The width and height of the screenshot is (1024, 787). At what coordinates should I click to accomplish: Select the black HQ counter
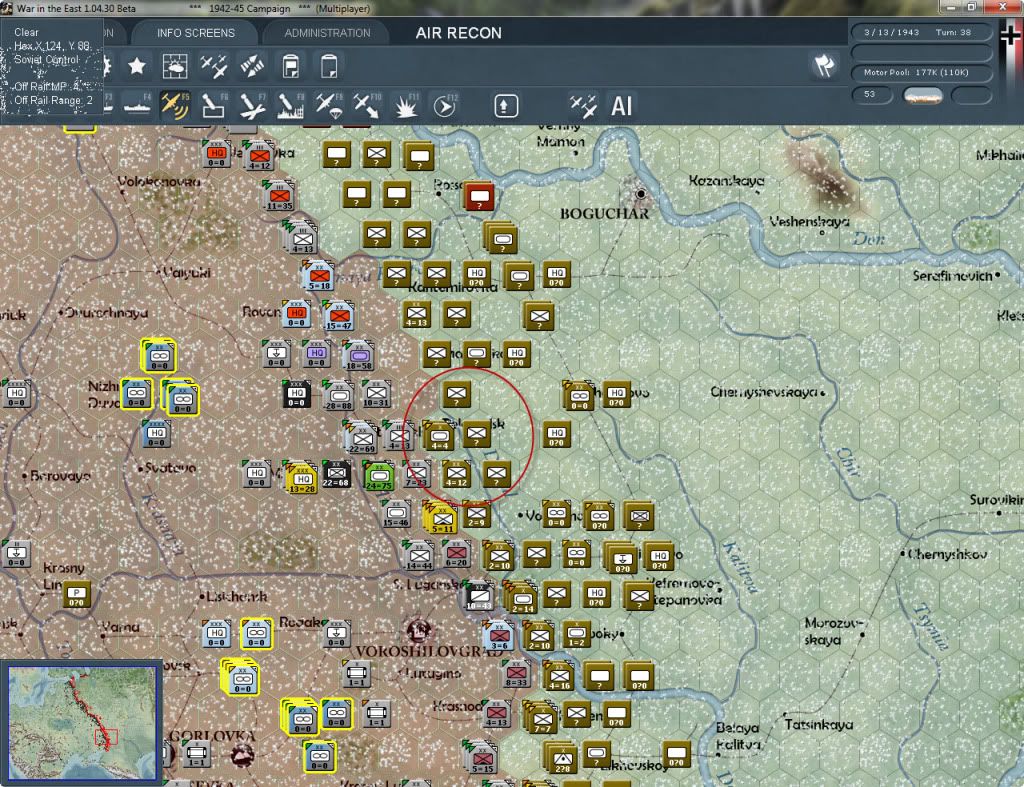pos(297,394)
